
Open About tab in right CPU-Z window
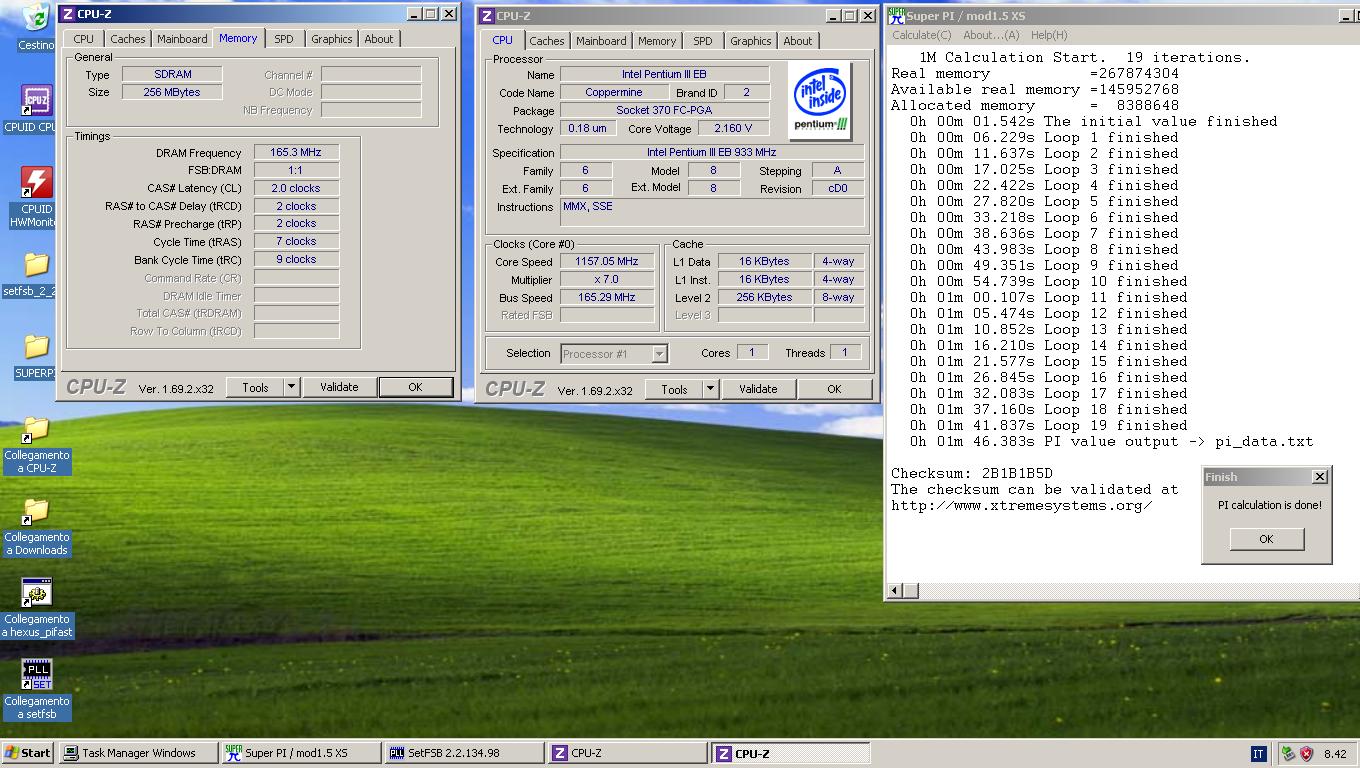(798, 41)
